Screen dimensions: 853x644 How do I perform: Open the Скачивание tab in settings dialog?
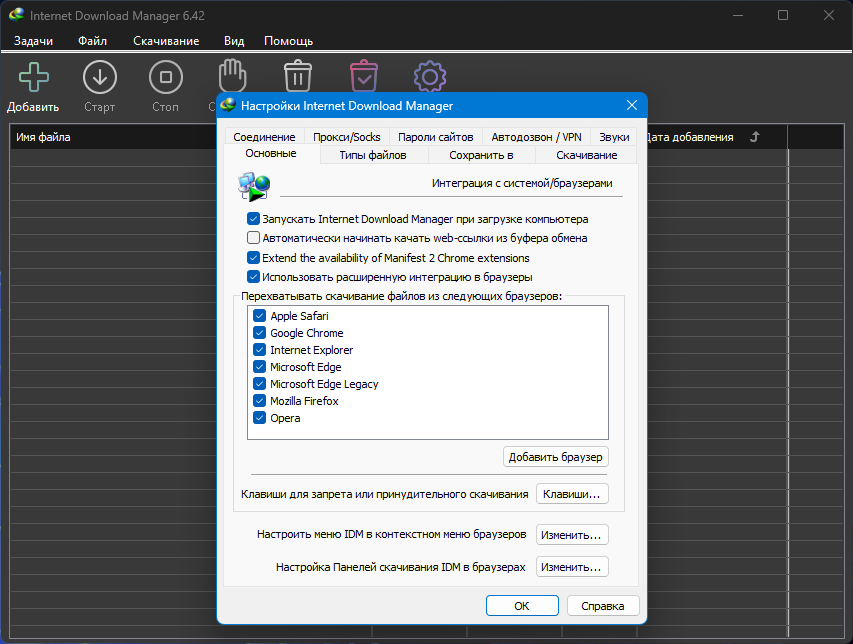click(586, 155)
